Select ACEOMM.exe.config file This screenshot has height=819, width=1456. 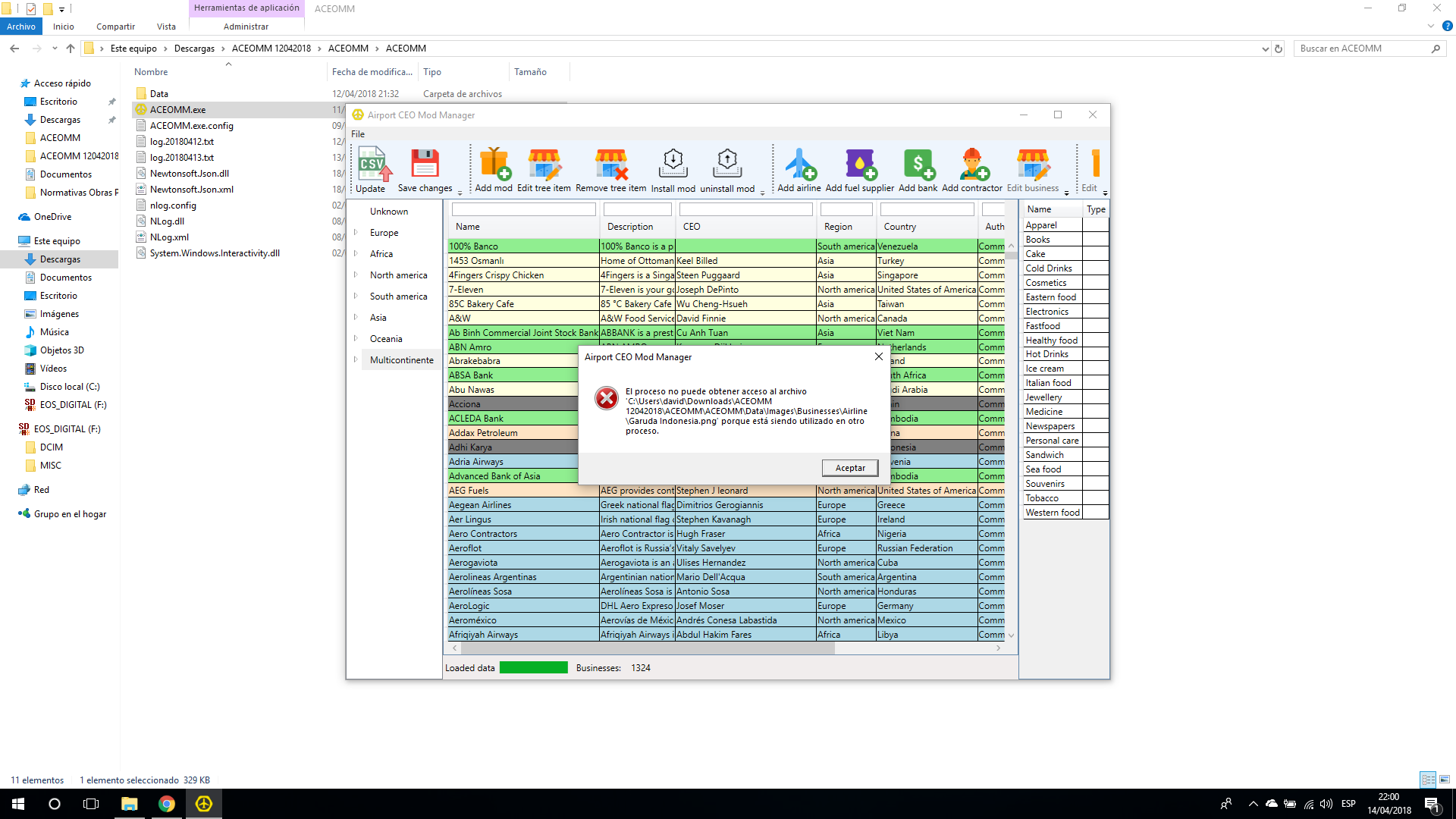coord(191,126)
